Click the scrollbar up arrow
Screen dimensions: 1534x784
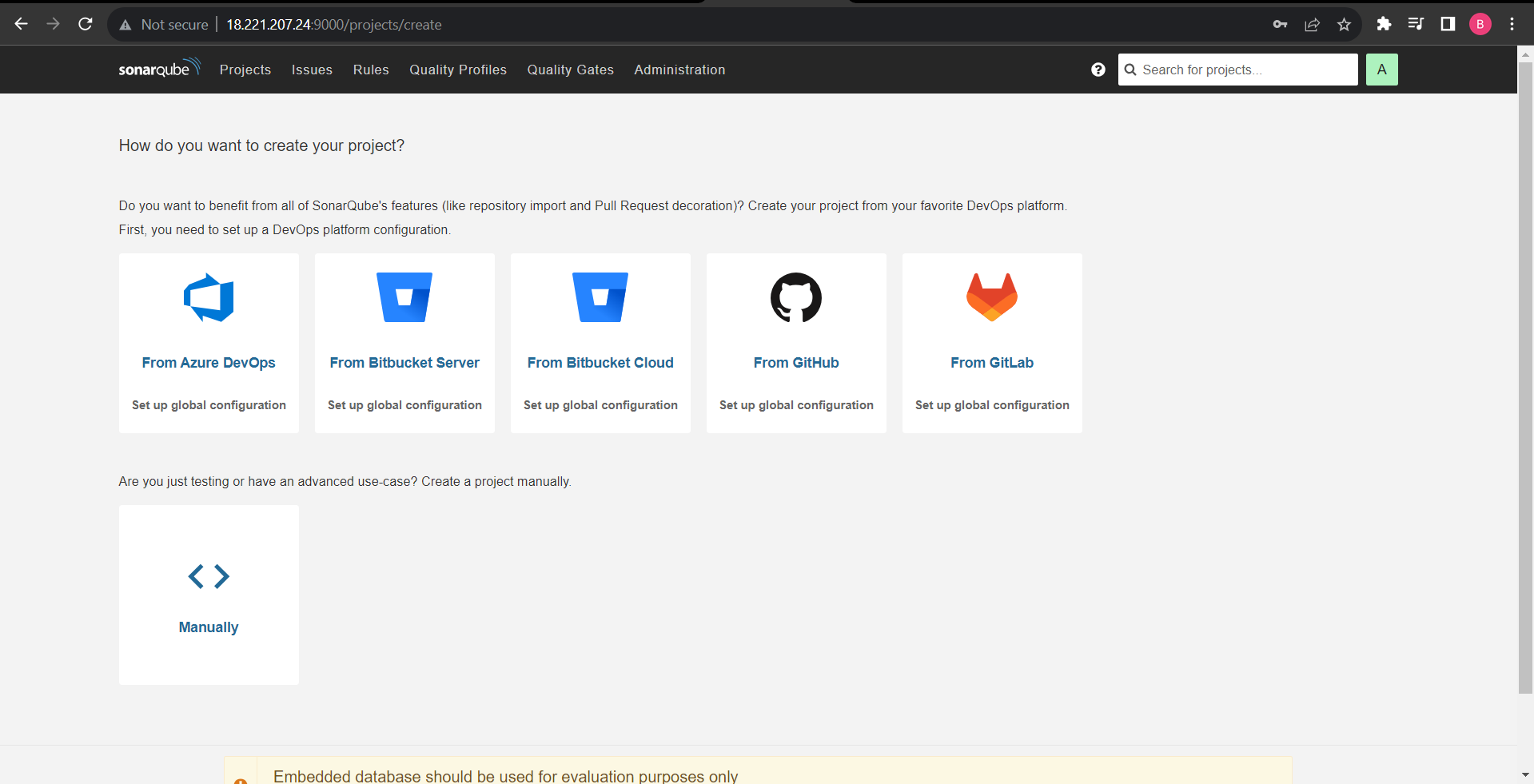tap(1525, 54)
